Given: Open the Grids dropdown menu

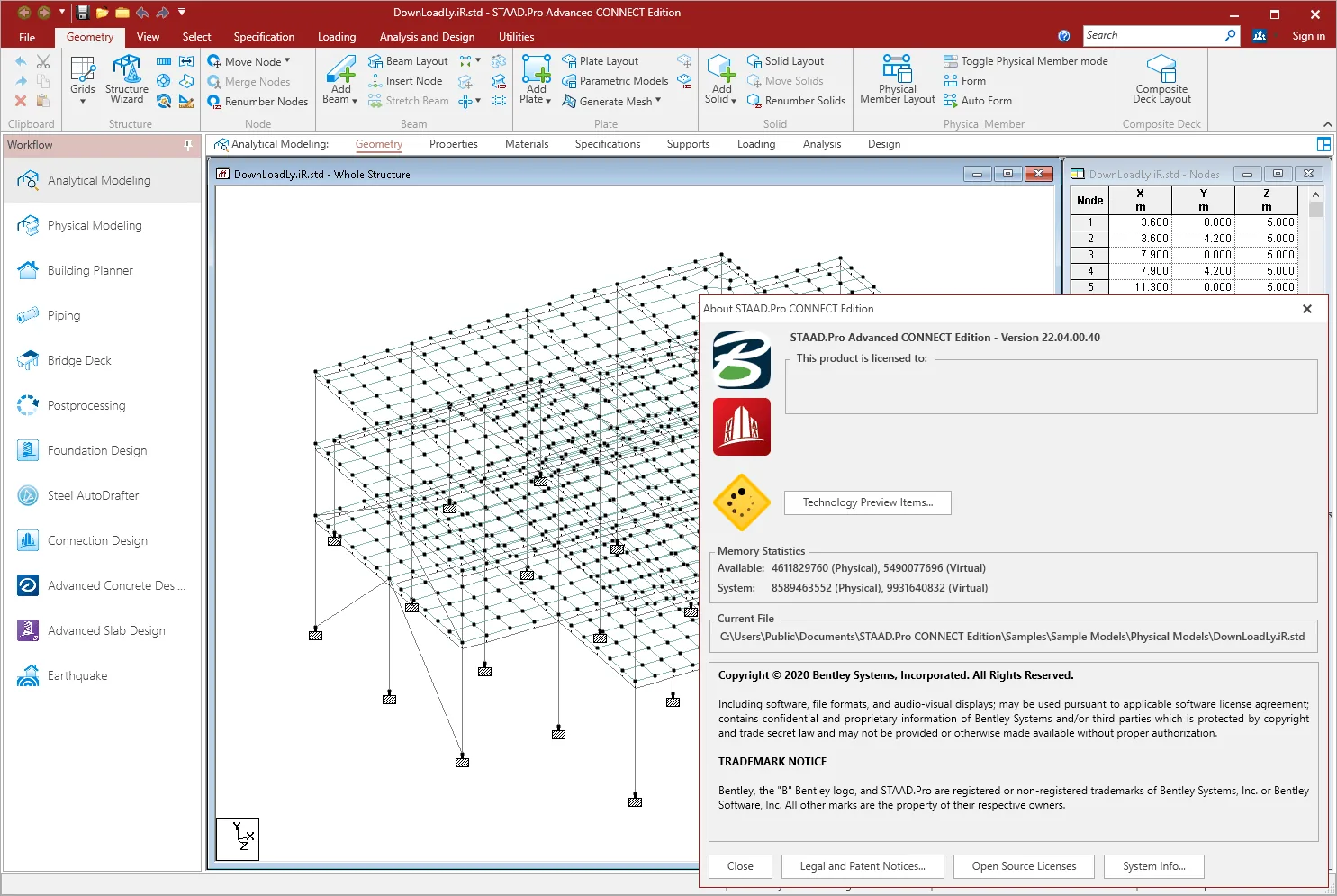Looking at the screenshot, I should [83, 101].
